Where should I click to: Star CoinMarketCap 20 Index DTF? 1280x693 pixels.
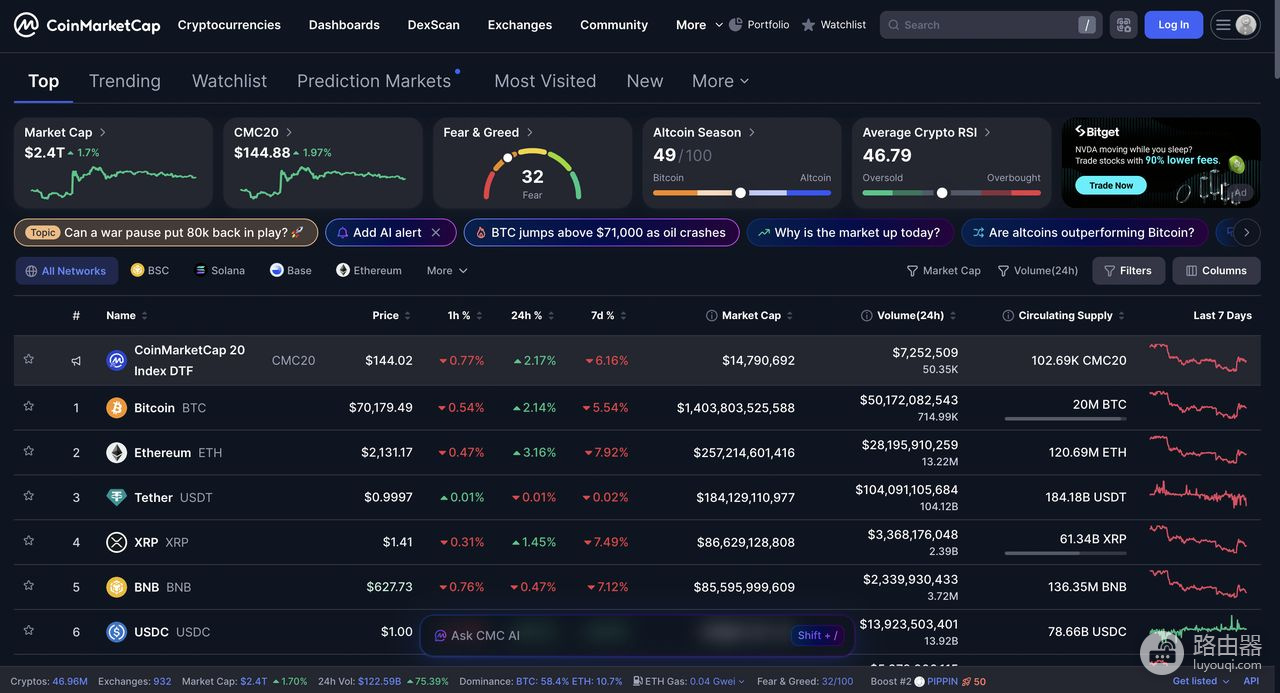29,359
